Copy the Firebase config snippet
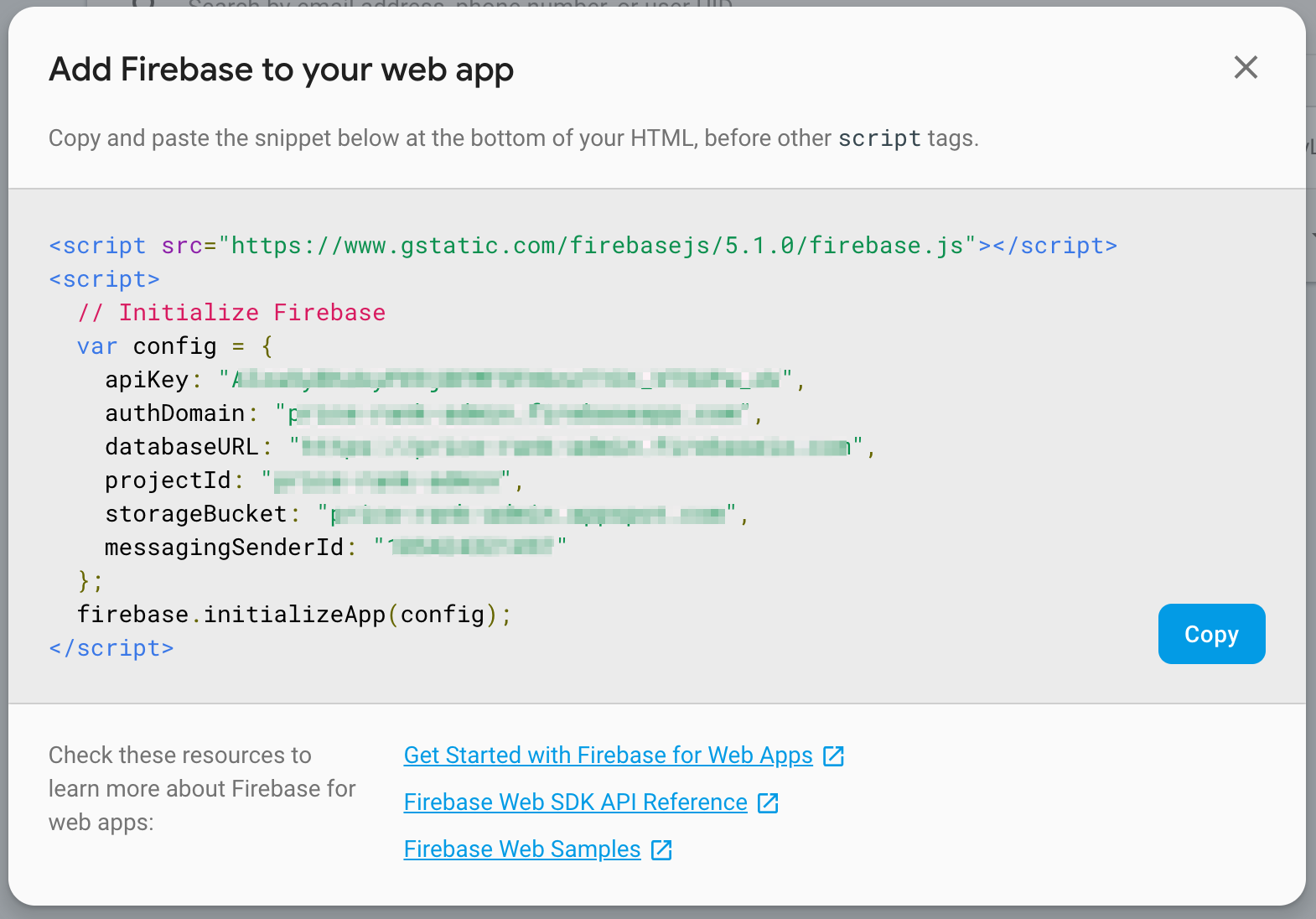Viewport: 1316px width, 919px height. pyautogui.click(x=1211, y=634)
